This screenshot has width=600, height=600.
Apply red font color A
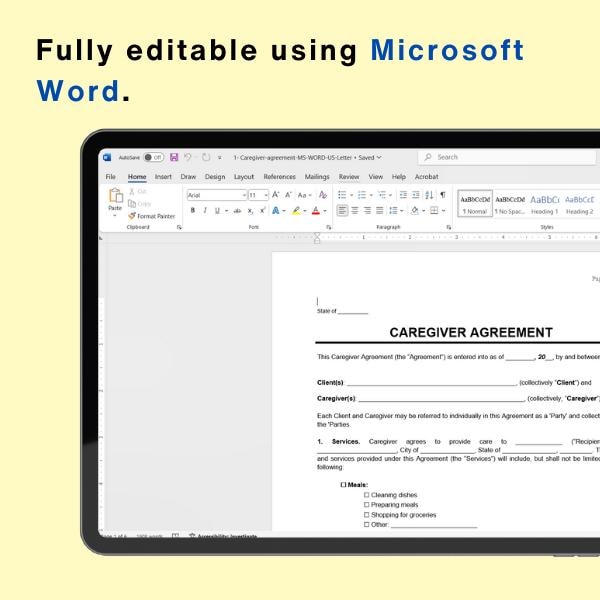coord(316,210)
